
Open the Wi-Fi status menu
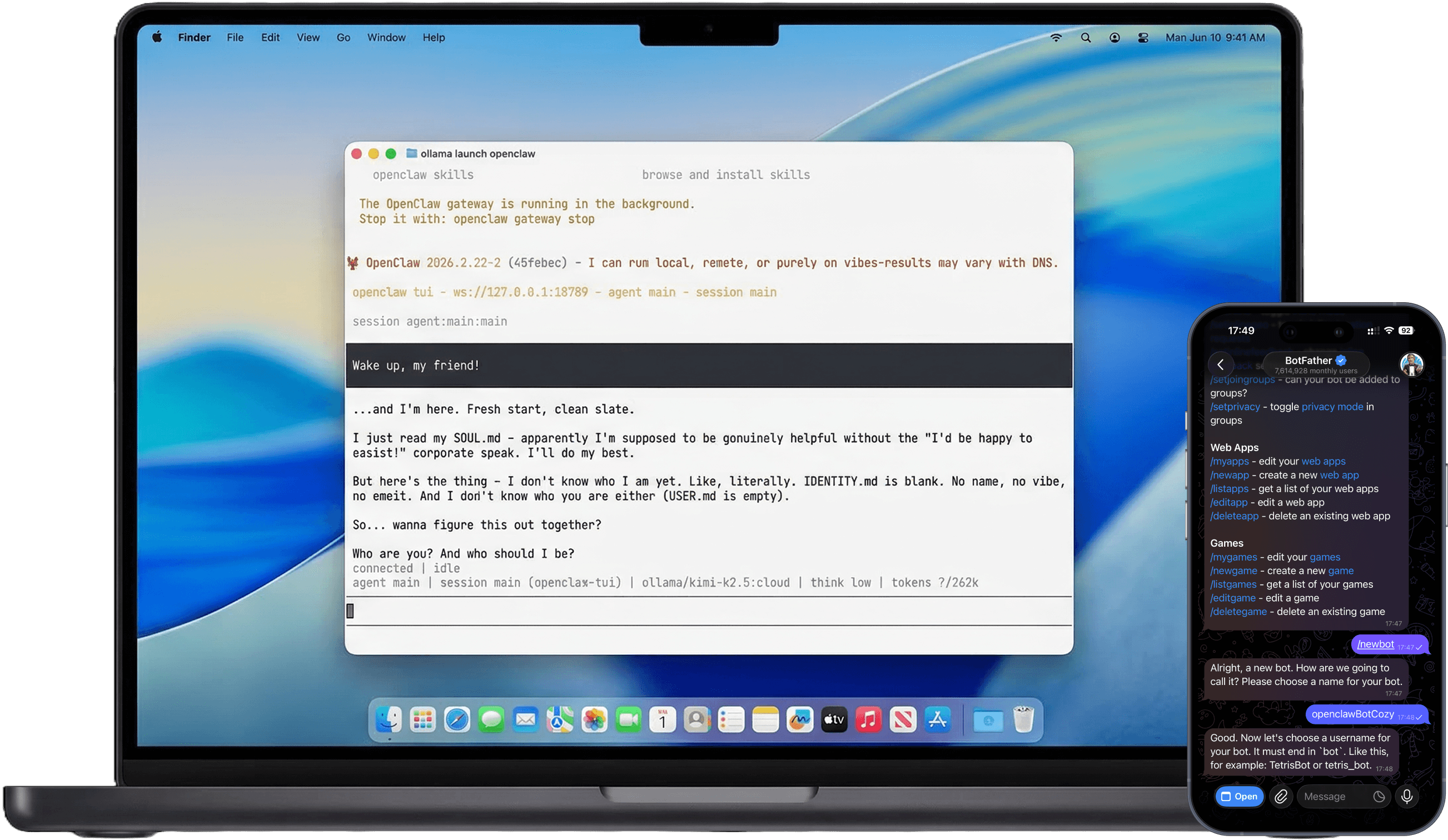[1056, 37]
